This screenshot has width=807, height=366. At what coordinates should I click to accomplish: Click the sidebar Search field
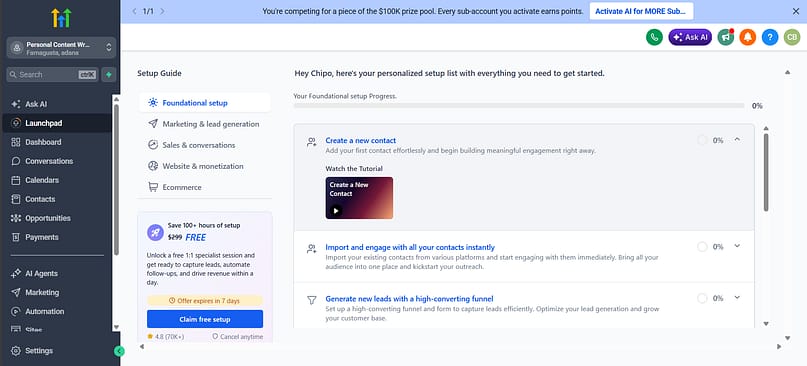click(52, 75)
